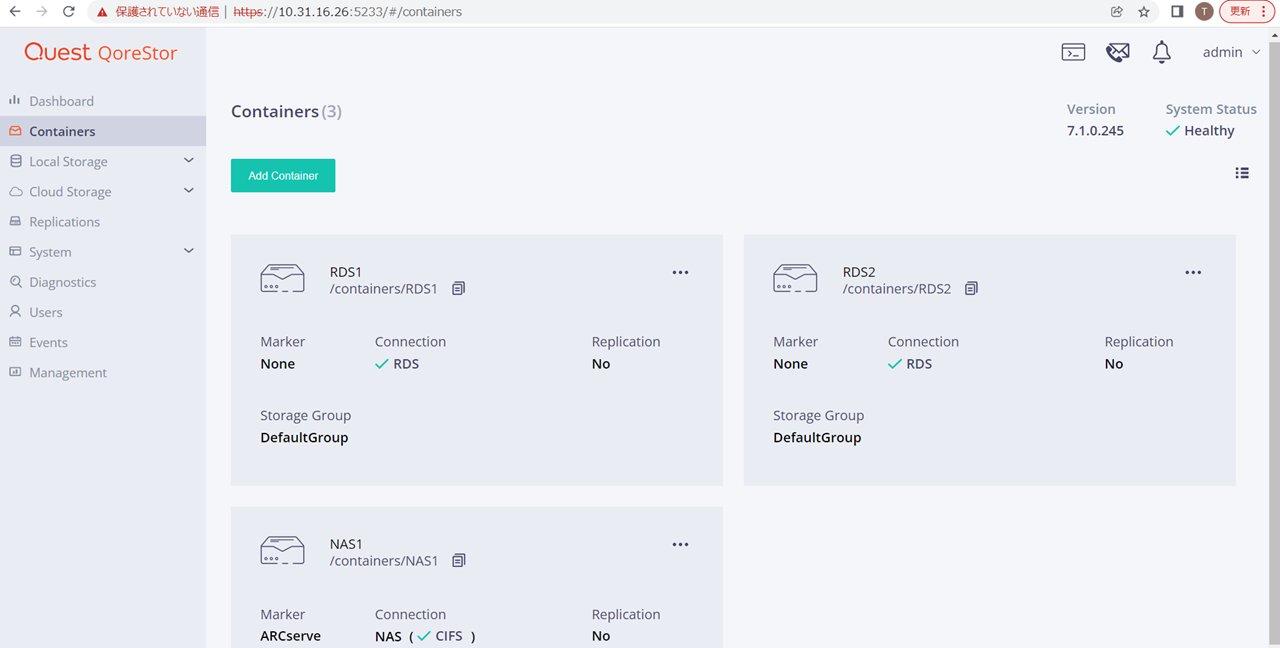Viewport: 1280px width, 648px height.
Task: Switch to list view icon
Action: (x=1242, y=173)
